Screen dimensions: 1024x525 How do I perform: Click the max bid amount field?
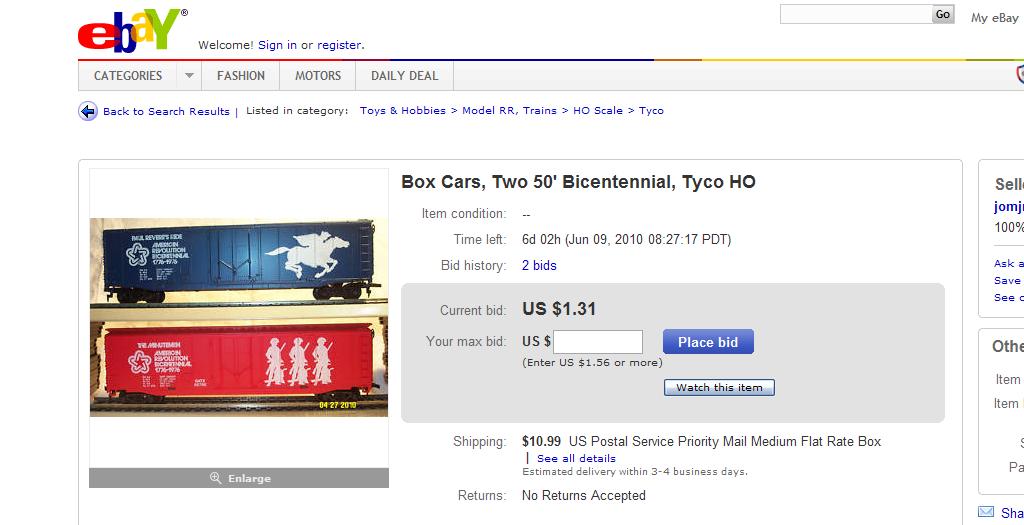[598, 342]
